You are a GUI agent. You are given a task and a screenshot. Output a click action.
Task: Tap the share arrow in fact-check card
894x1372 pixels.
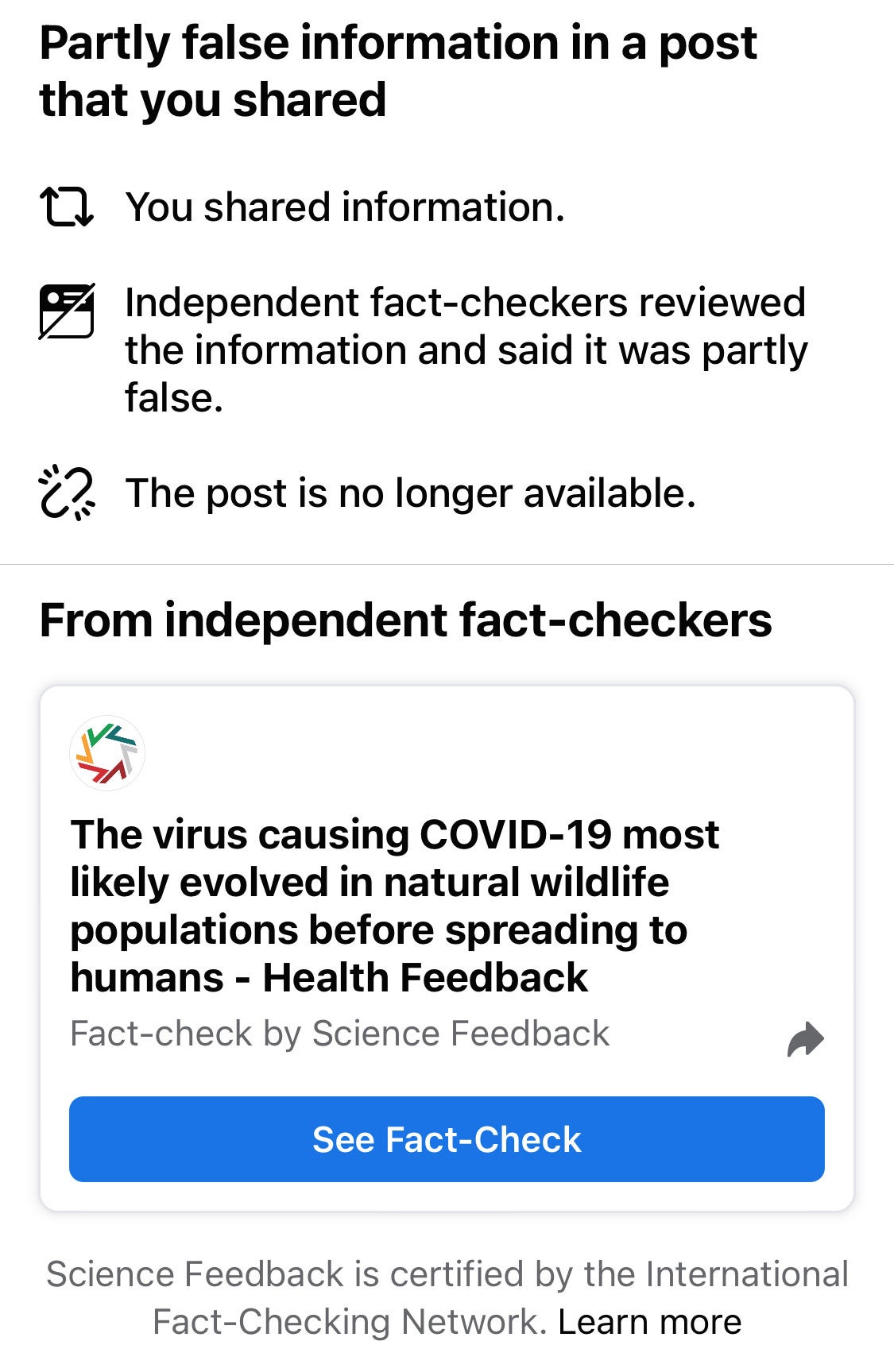pyautogui.click(x=805, y=1039)
